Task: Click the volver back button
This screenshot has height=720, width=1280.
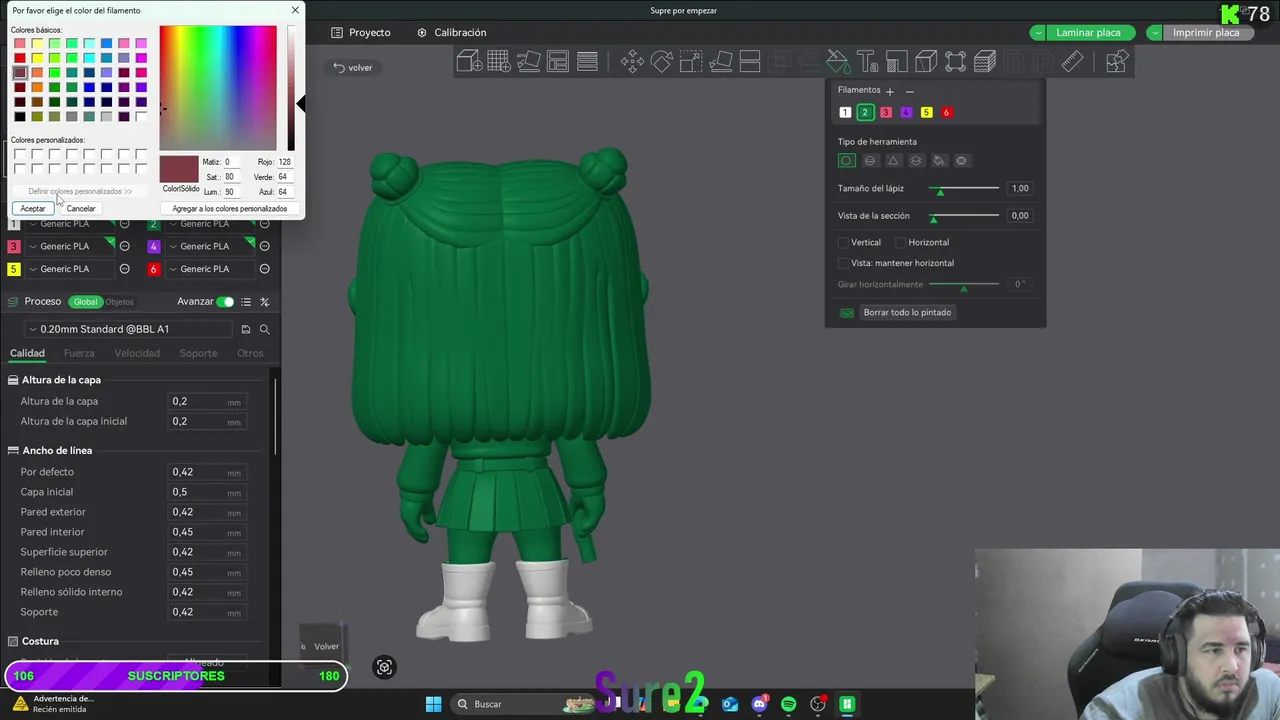Action: click(x=353, y=68)
